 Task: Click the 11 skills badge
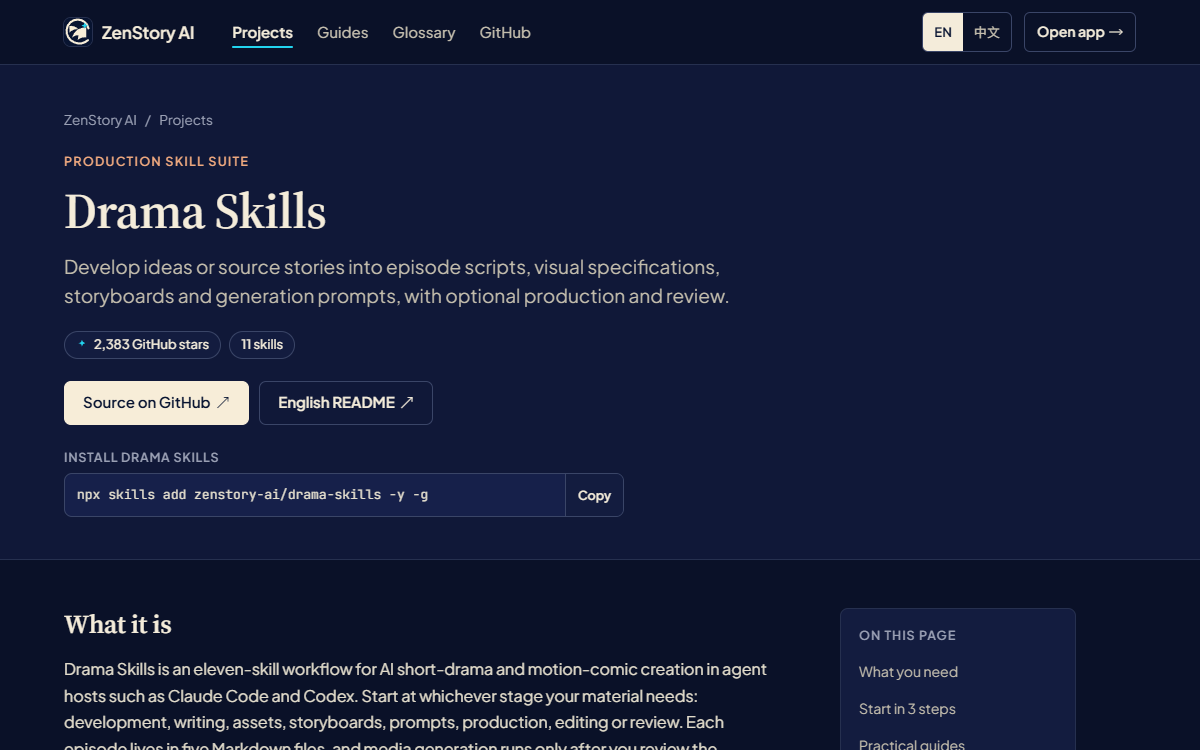(x=262, y=345)
